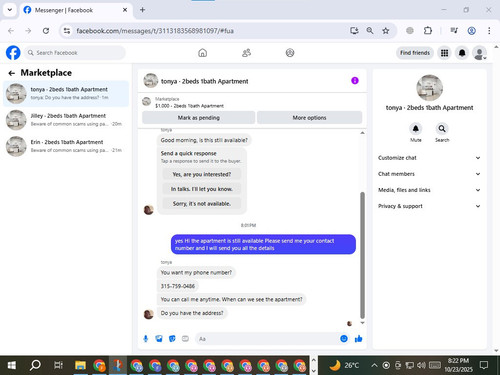Screen dimensions: 500x375
Task: Open browser extensions puzzle icon
Action: pos(428,31)
